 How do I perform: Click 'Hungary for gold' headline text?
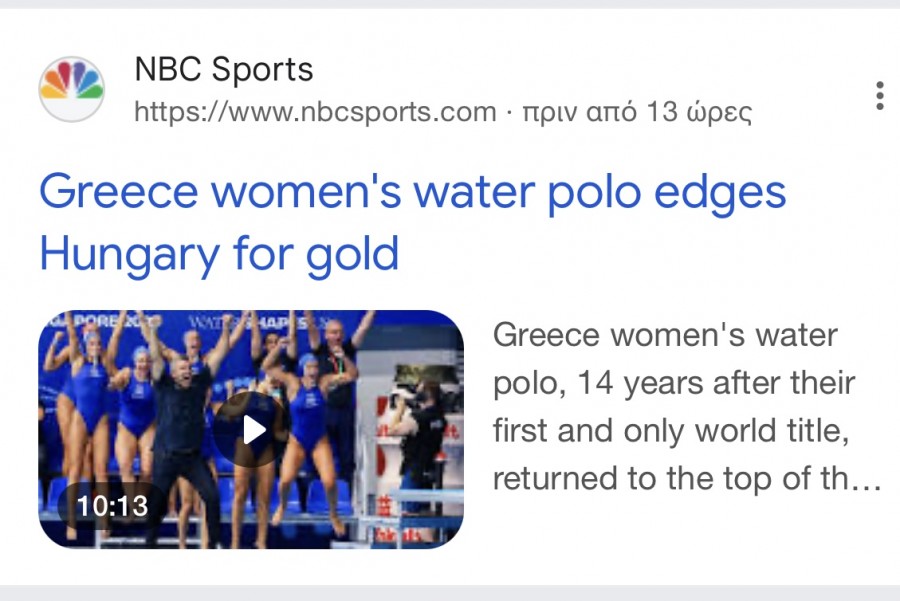(219, 254)
